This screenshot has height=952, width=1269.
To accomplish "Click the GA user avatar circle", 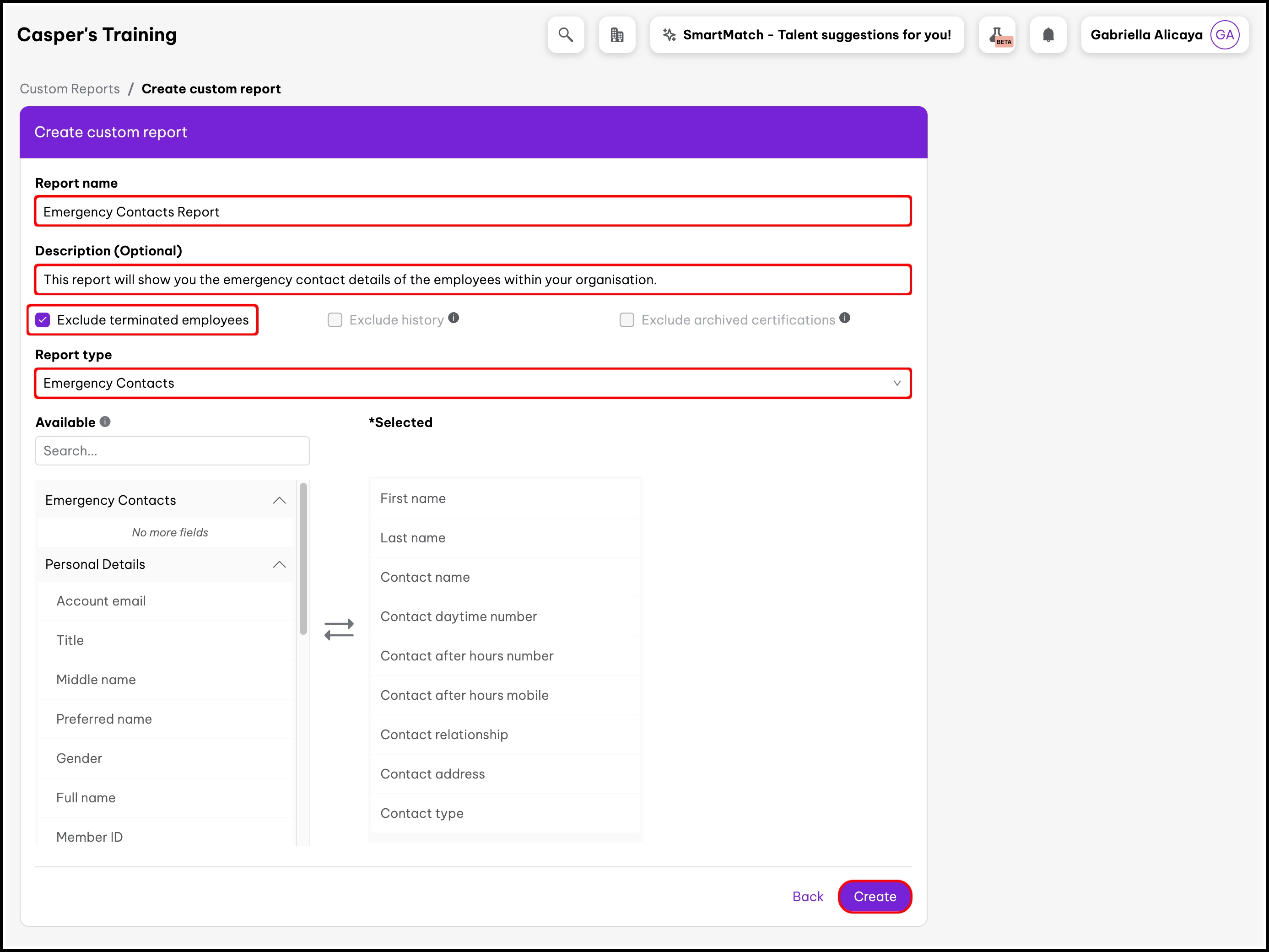I will click(x=1224, y=35).
